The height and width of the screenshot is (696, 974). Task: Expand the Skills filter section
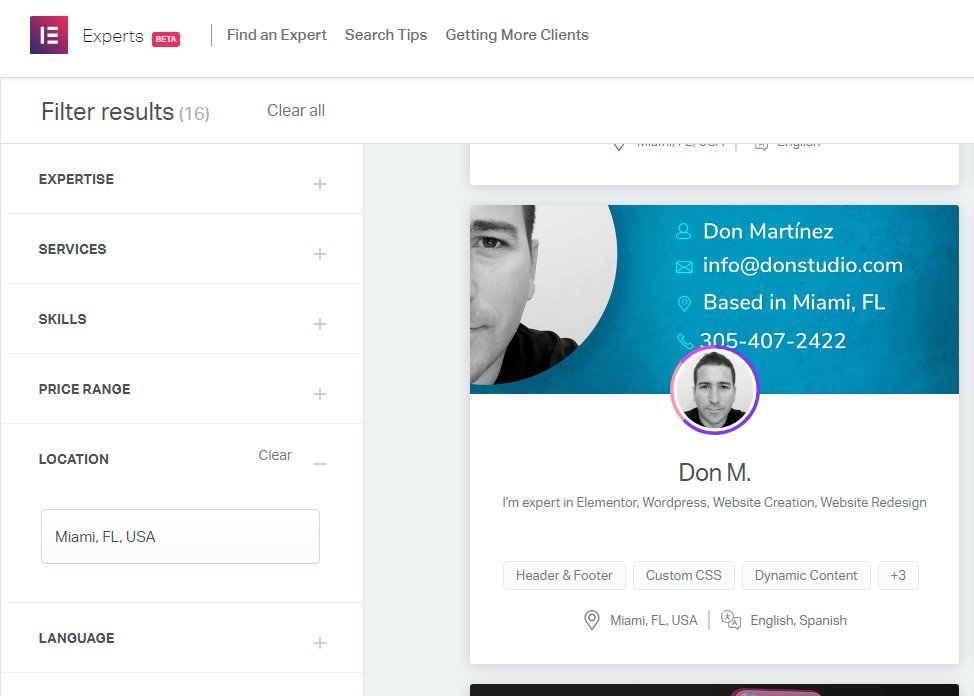[x=320, y=324]
